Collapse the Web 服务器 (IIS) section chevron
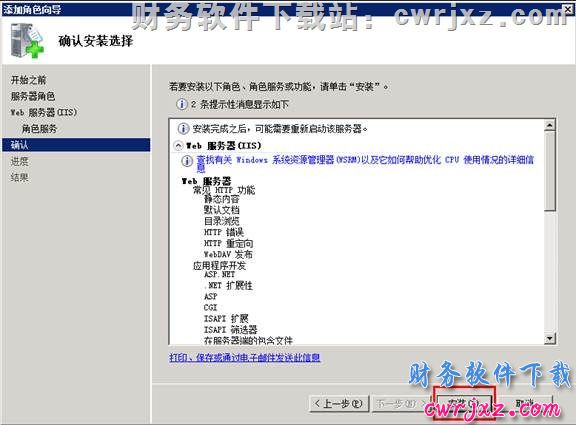This screenshot has height=425, width=576. click(178, 145)
